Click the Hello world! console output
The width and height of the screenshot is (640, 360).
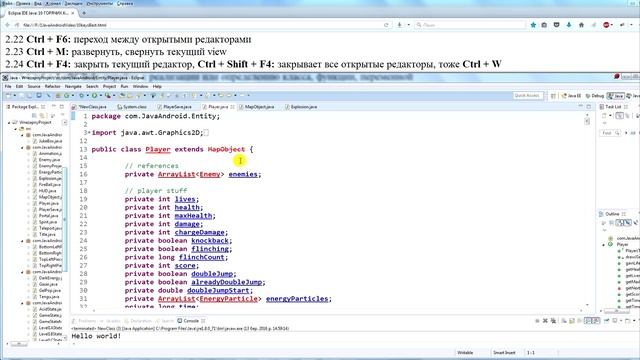click(96, 336)
